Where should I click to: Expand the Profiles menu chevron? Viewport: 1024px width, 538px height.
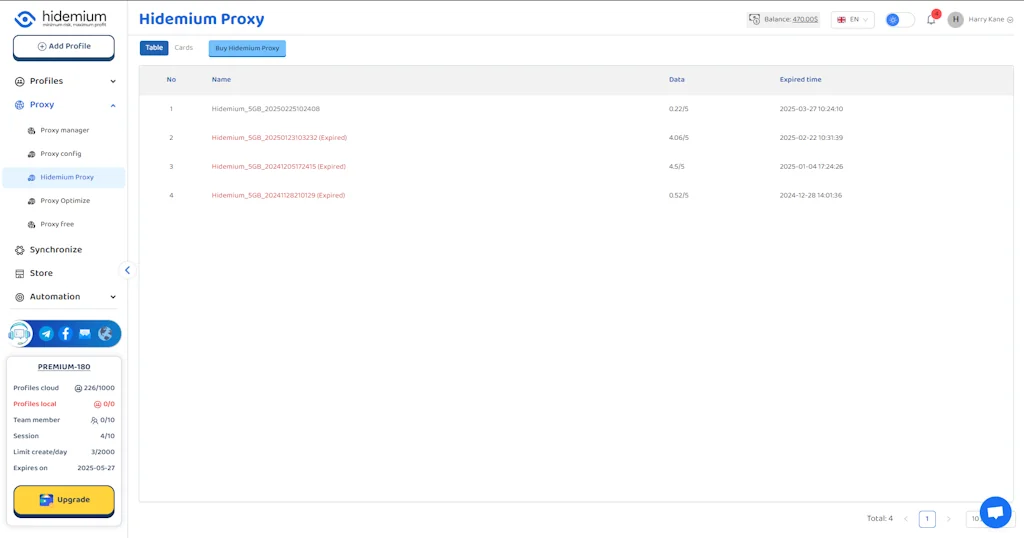click(113, 82)
